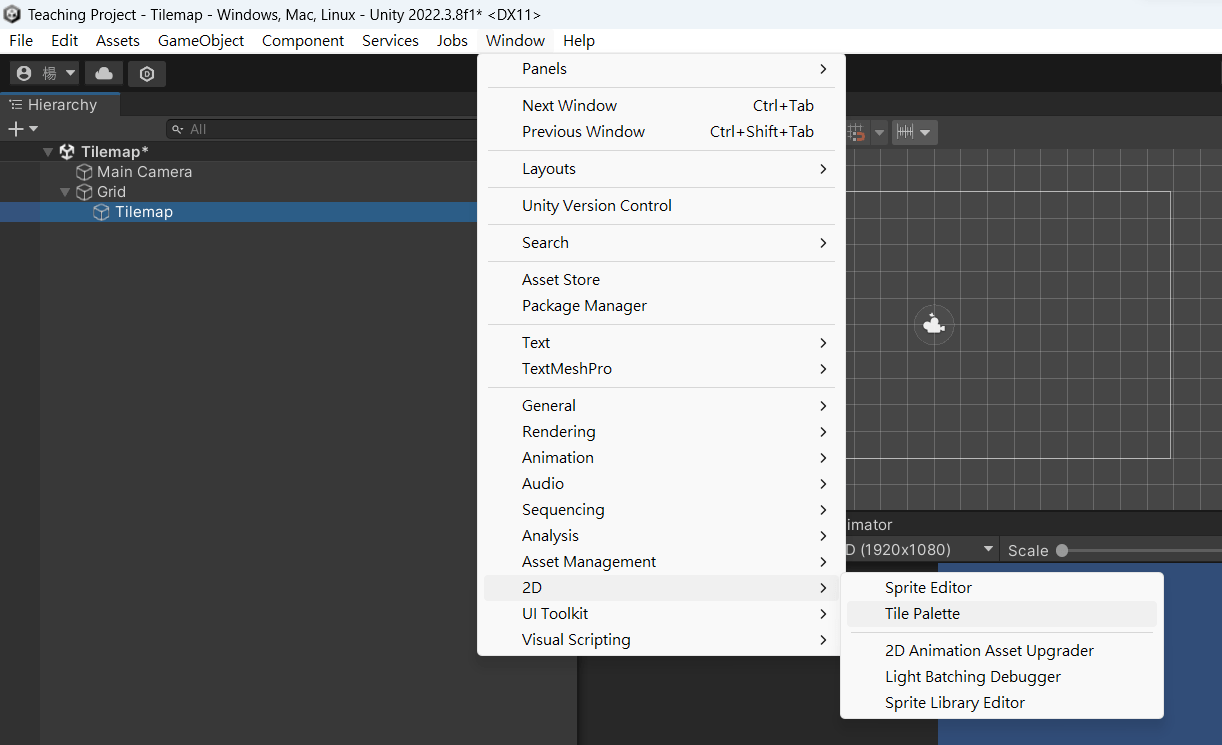The height and width of the screenshot is (745, 1222).
Task: Expand the Layouts submenu
Action: tap(662, 169)
